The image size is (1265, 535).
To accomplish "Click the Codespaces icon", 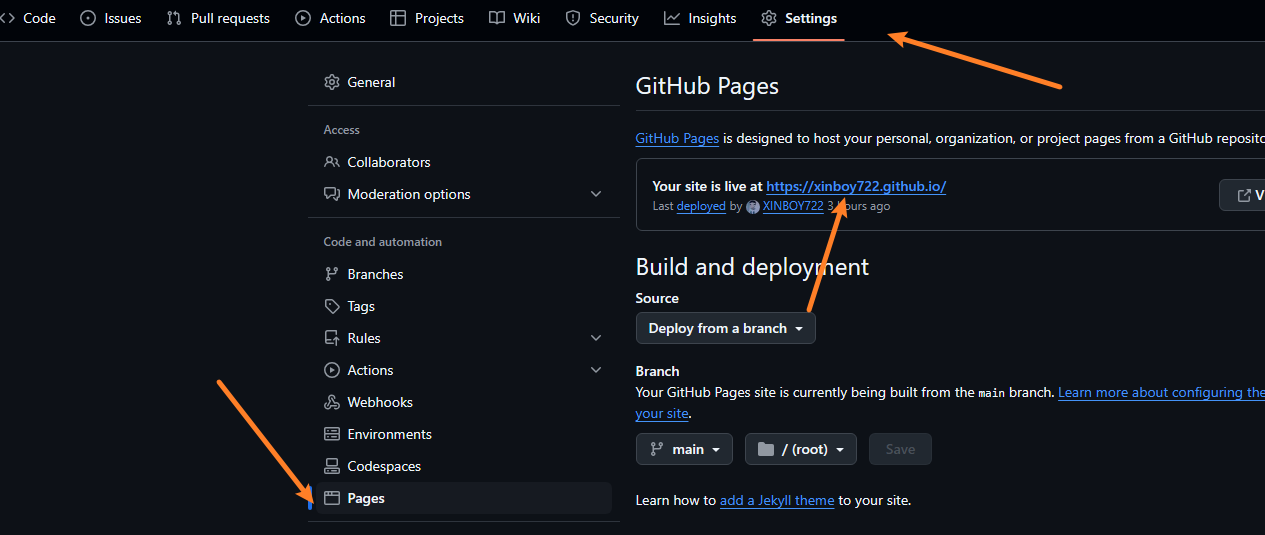I will tap(332, 466).
